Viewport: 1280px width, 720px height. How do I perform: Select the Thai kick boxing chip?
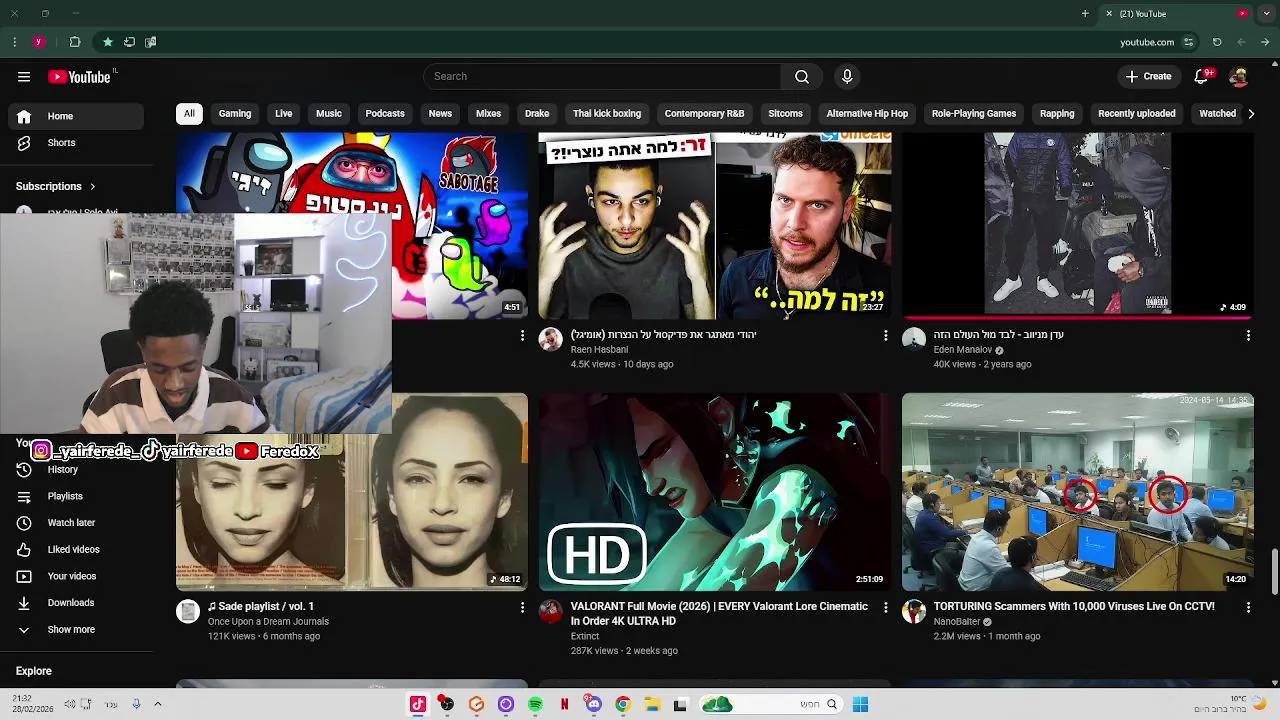pos(607,113)
